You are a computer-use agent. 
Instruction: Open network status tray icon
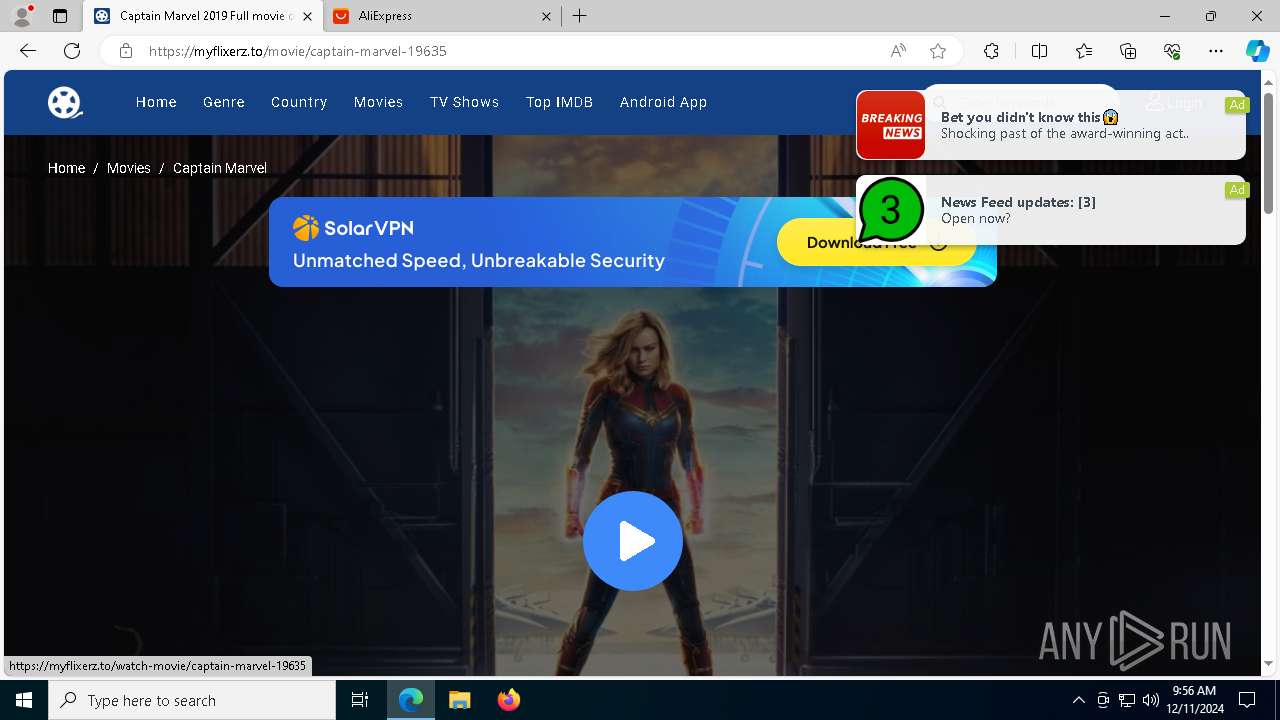click(1127, 700)
